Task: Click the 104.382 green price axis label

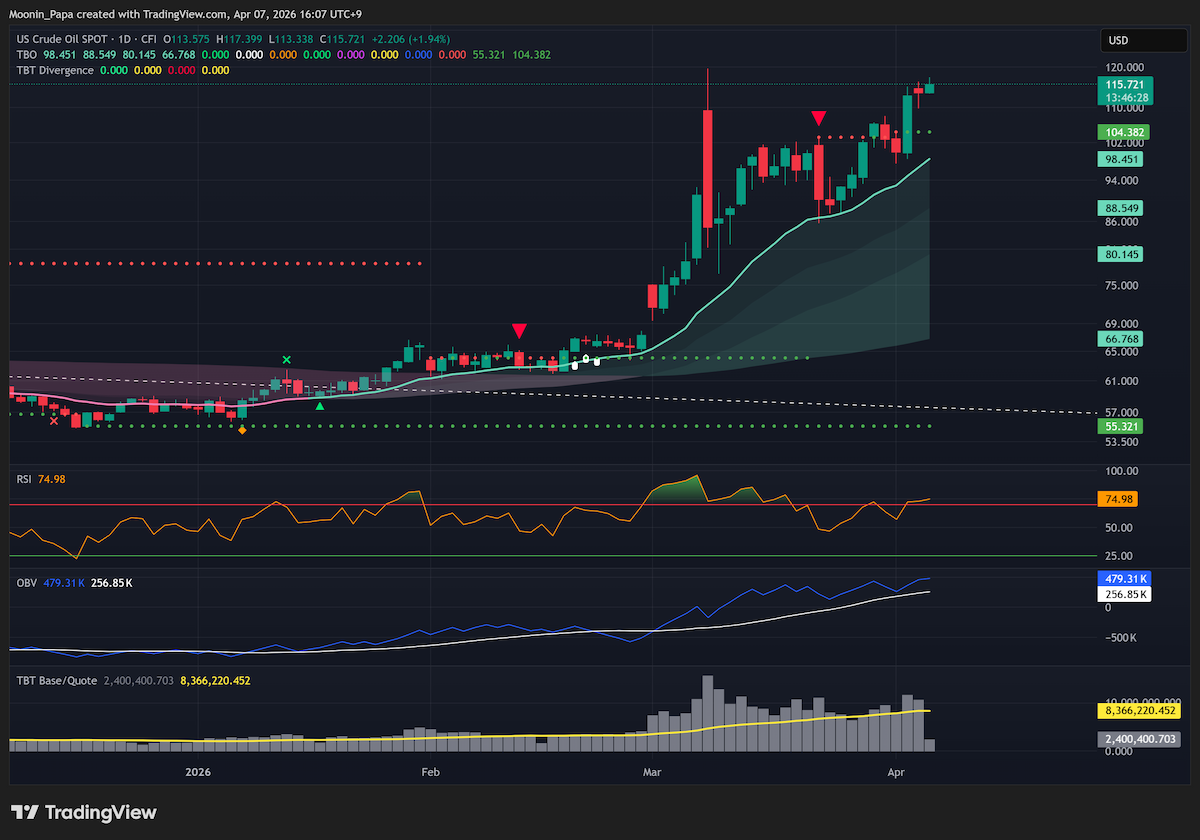Action: [1126, 132]
